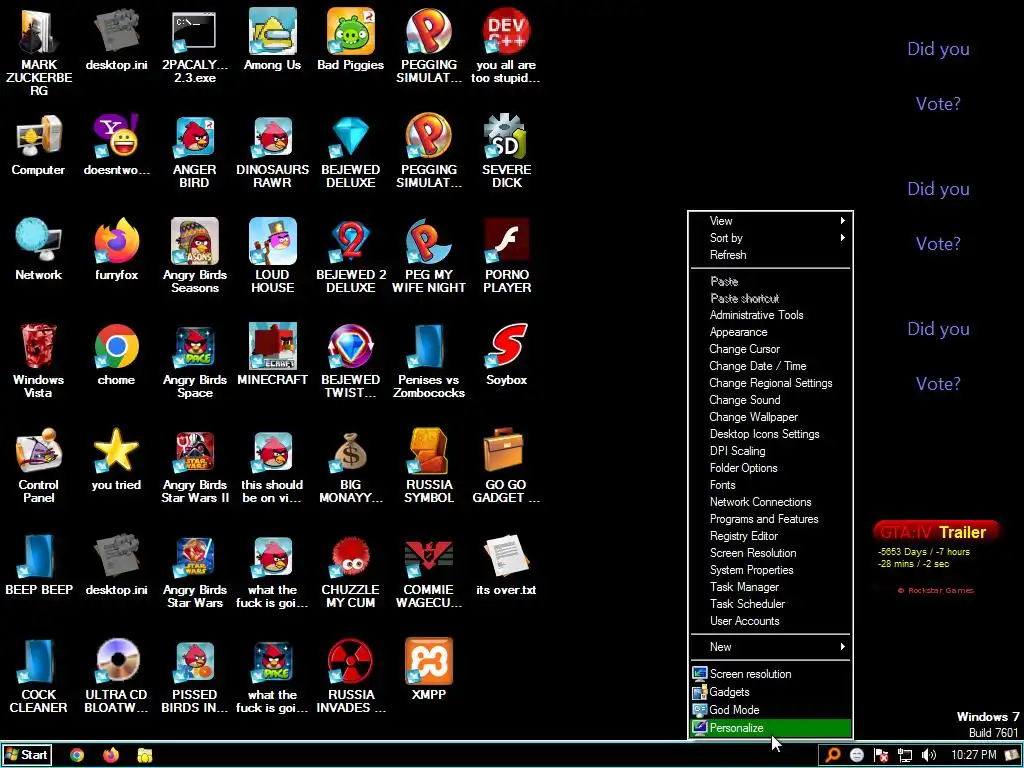
Task: Open Administrative Tools from context menu
Action: (x=771, y=315)
